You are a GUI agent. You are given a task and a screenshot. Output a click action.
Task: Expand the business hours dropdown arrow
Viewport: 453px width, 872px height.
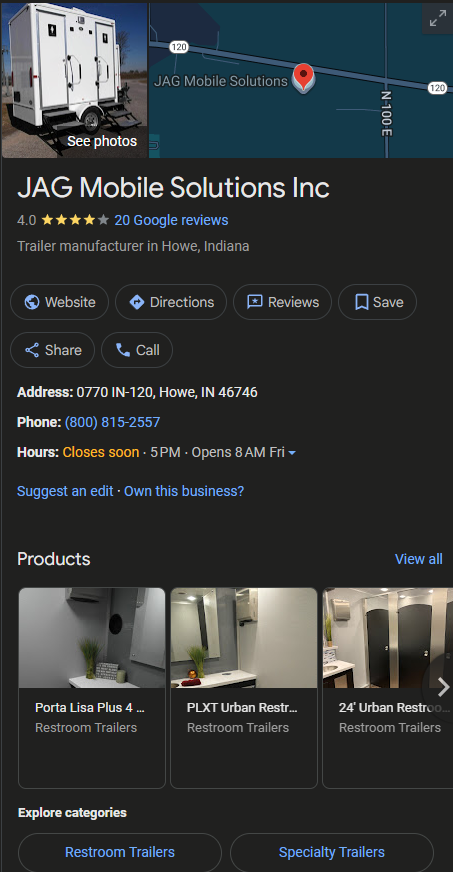point(292,453)
